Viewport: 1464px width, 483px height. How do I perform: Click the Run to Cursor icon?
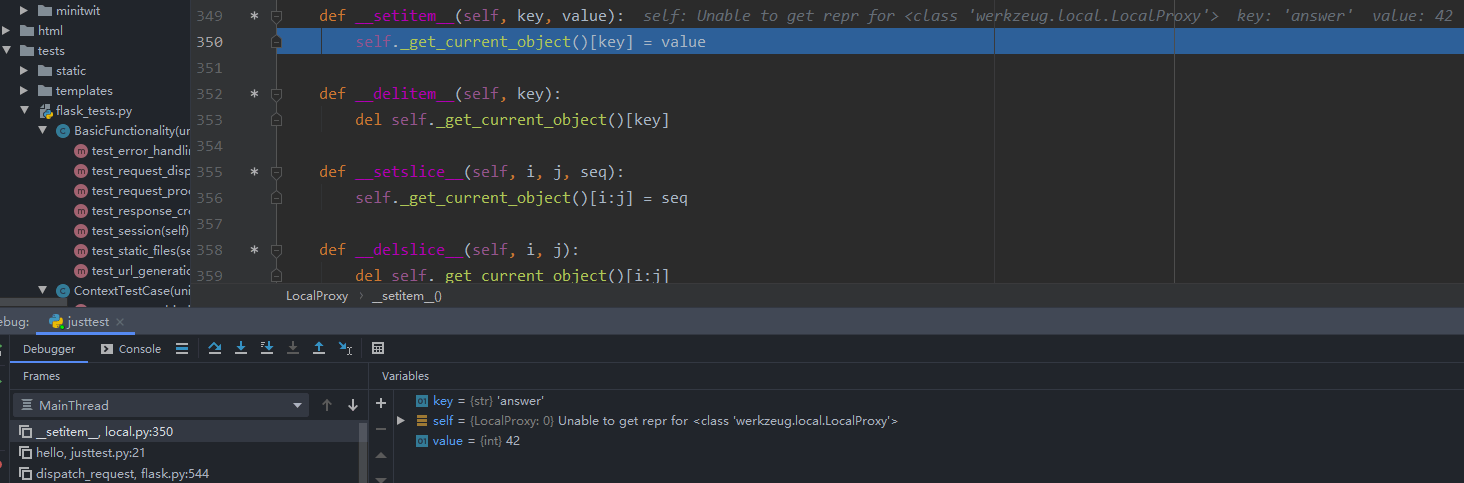coord(345,348)
